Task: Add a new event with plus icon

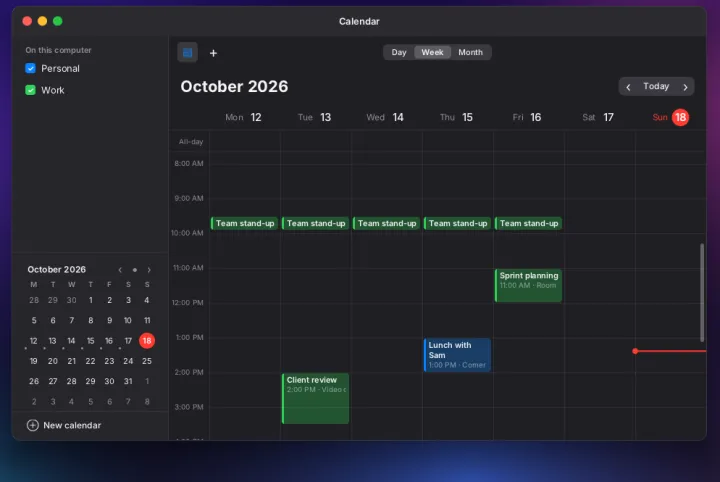Action: [213, 53]
